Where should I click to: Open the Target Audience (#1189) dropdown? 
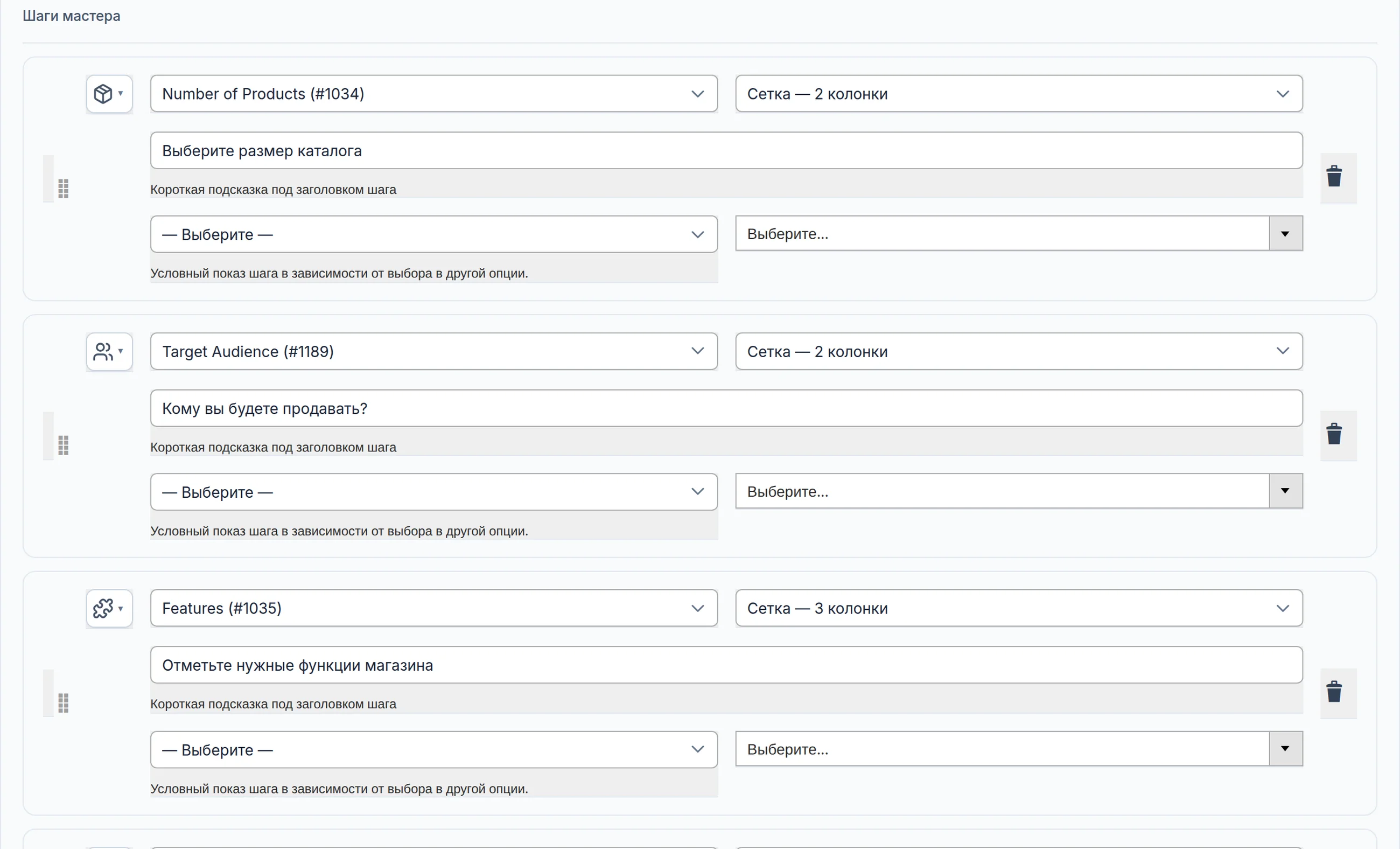pos(433,351)
